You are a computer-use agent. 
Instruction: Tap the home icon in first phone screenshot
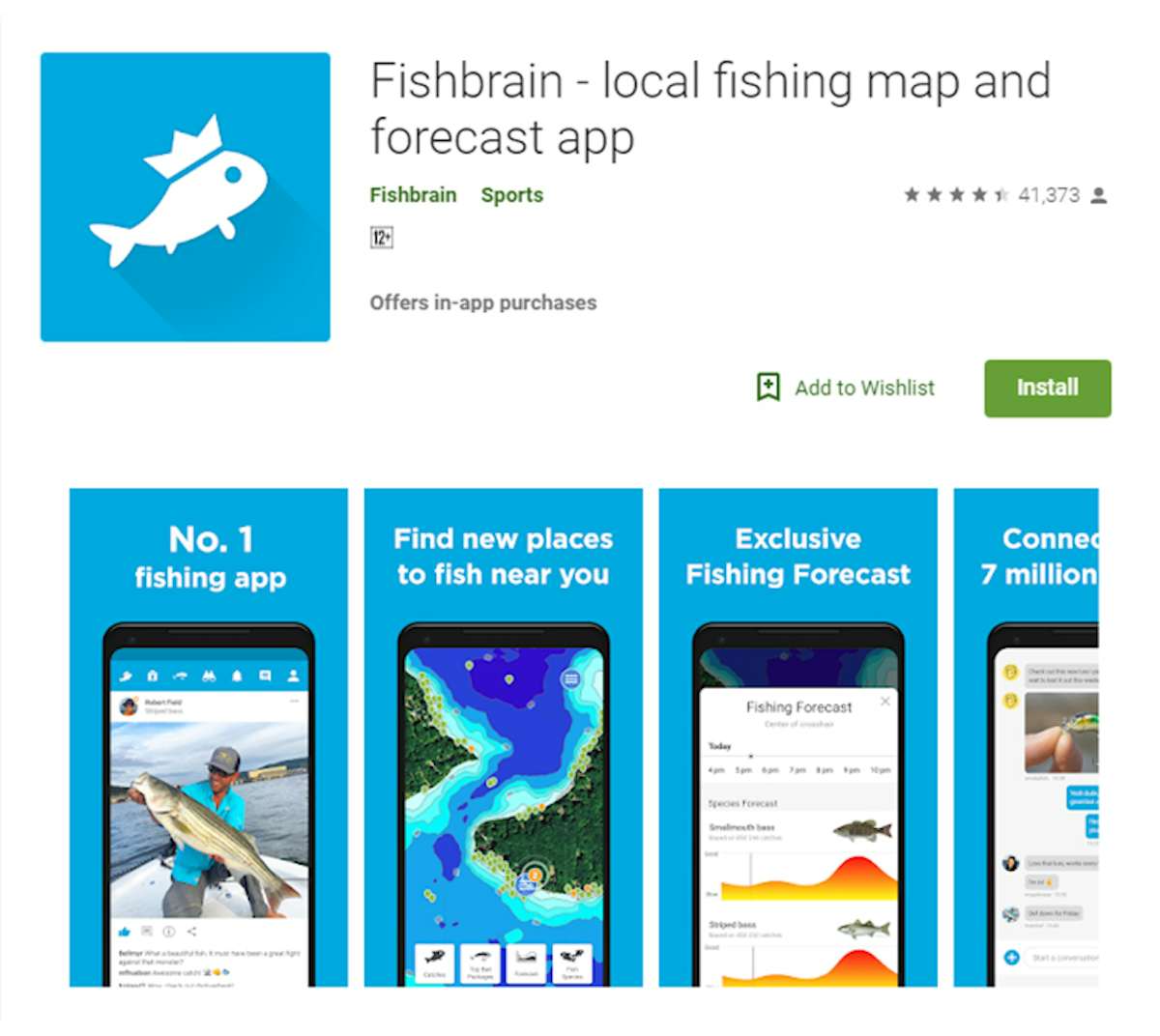click(152, 676)
